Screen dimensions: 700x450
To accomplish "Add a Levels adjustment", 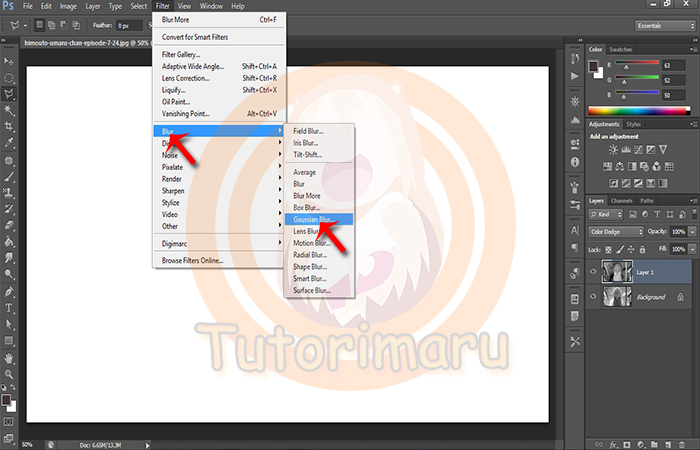I will tap(626, 150).
